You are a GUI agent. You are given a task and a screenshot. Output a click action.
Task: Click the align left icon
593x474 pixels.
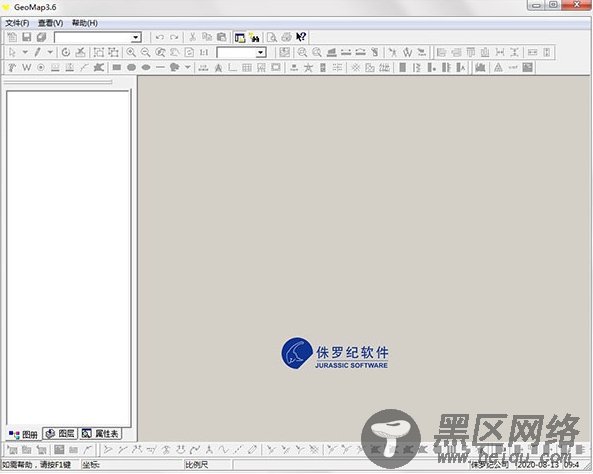click(441, 52)
